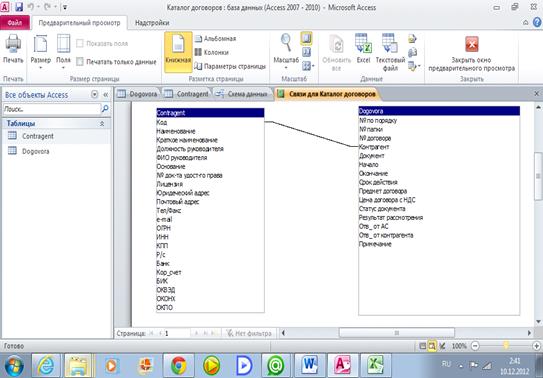Image resolution: width=543 pixels, height=378 pixels.
Task: Minimize the ribbon using the caret icon
Action: 525,22
